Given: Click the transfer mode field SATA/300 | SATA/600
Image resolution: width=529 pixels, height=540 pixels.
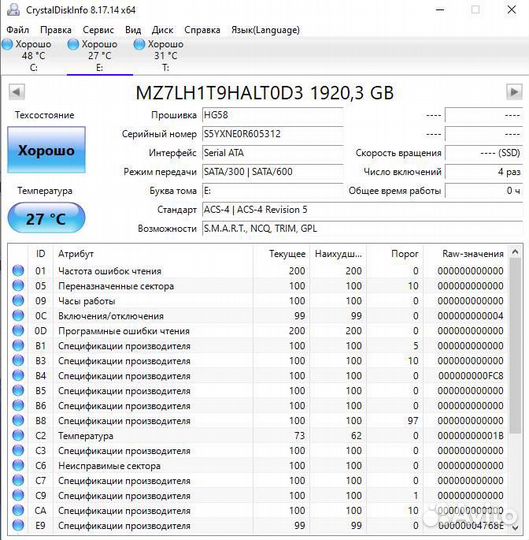Looking at the screenshot, I should pos(272,172).
